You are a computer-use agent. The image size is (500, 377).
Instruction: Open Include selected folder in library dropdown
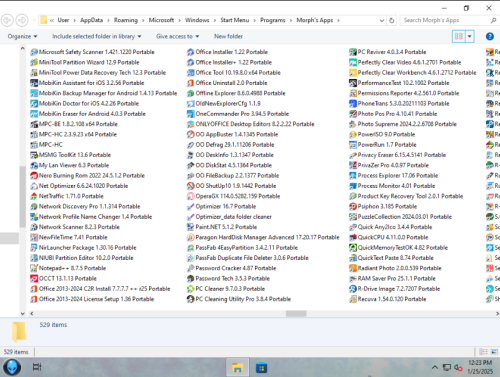pyautogui.click(x=97, y=36)
